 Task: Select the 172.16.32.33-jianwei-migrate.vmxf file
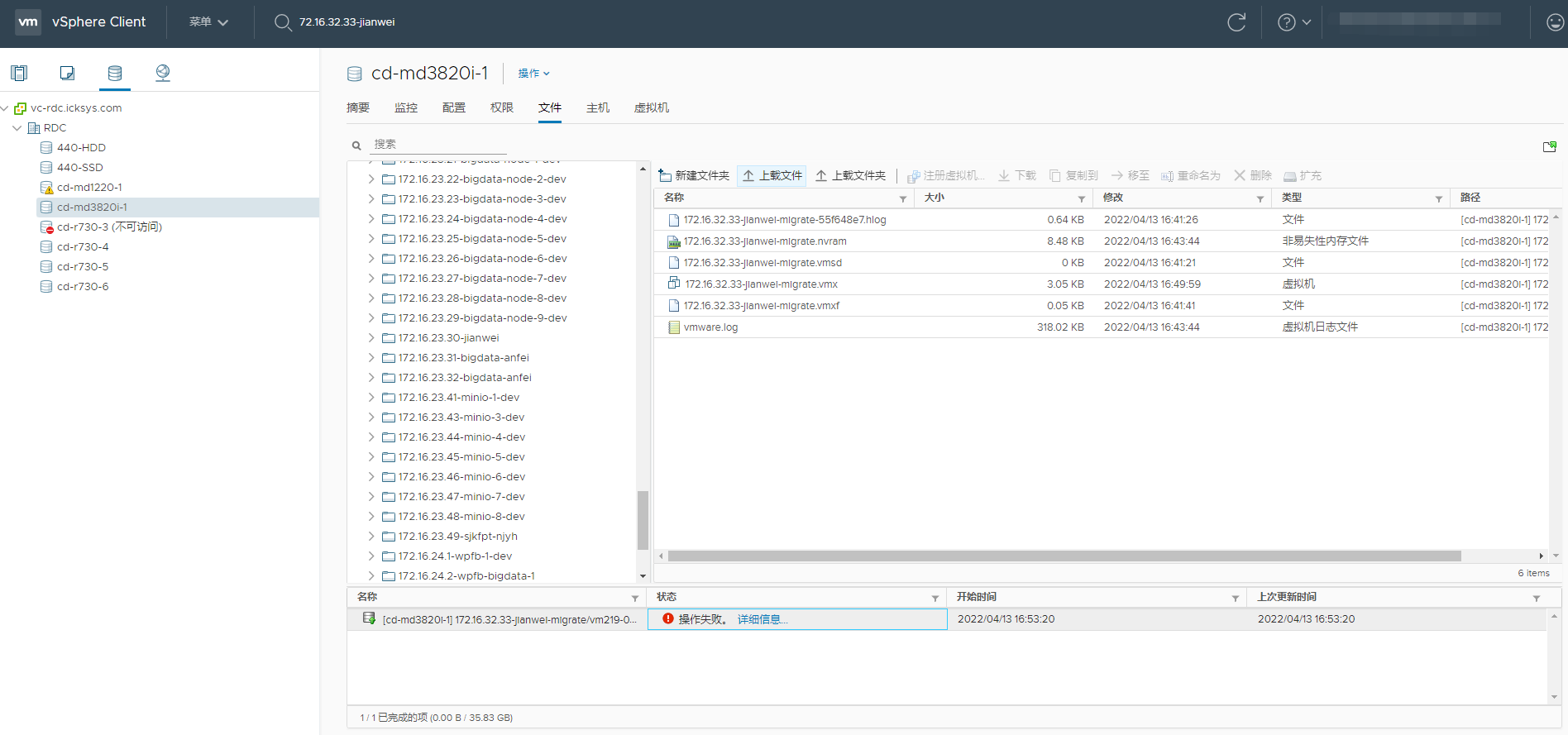tap(762, 306)
